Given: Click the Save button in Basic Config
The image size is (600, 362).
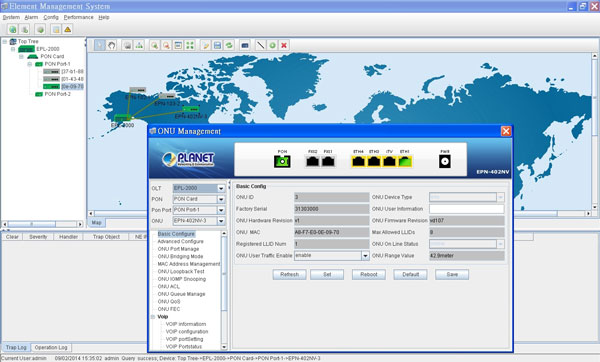Looking at the screenshot, I should (452, 274).
